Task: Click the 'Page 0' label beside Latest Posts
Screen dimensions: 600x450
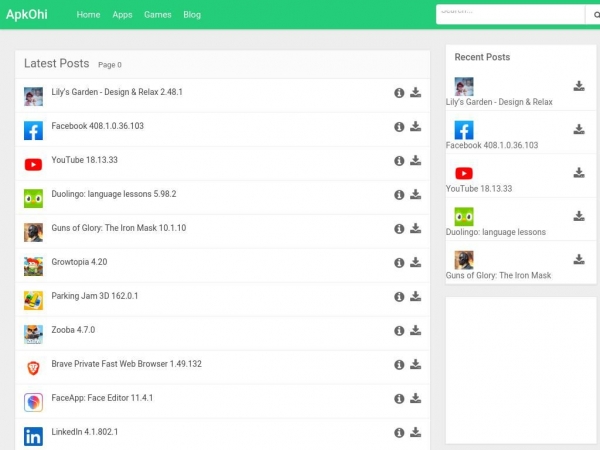Action: coord(110,65)
